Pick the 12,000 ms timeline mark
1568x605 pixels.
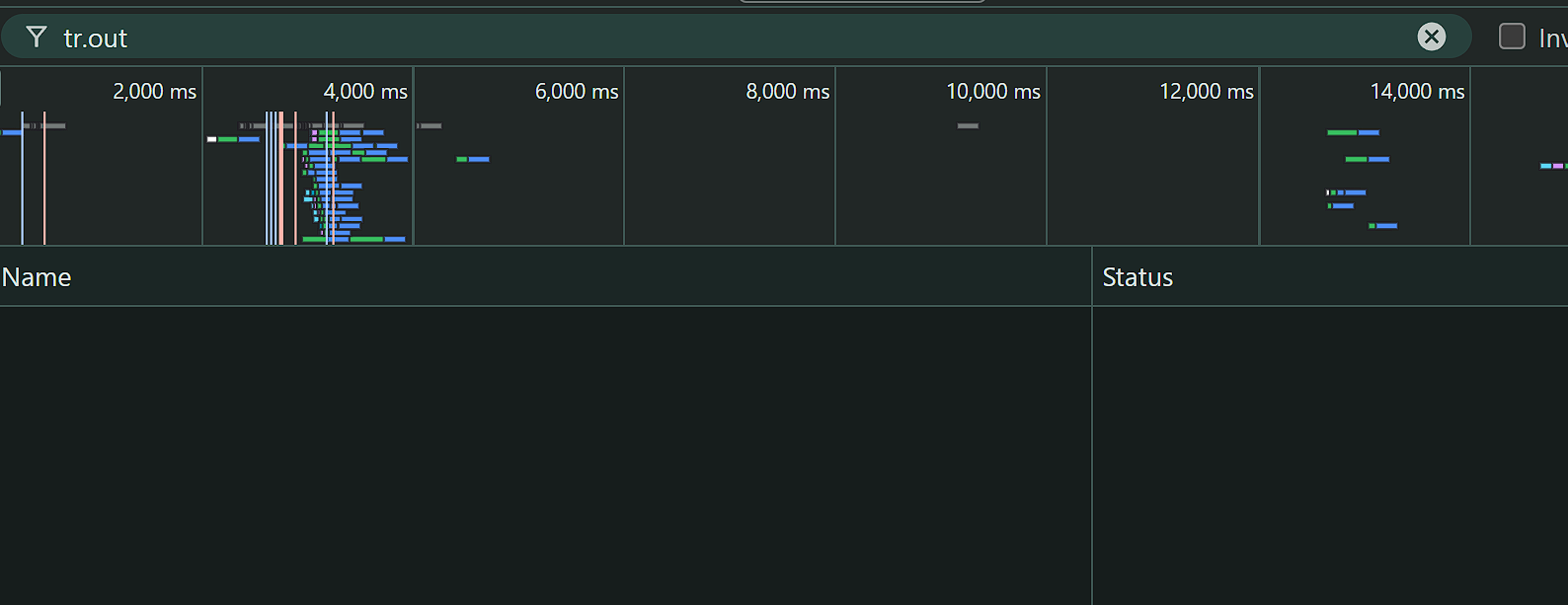point(1206,92)
